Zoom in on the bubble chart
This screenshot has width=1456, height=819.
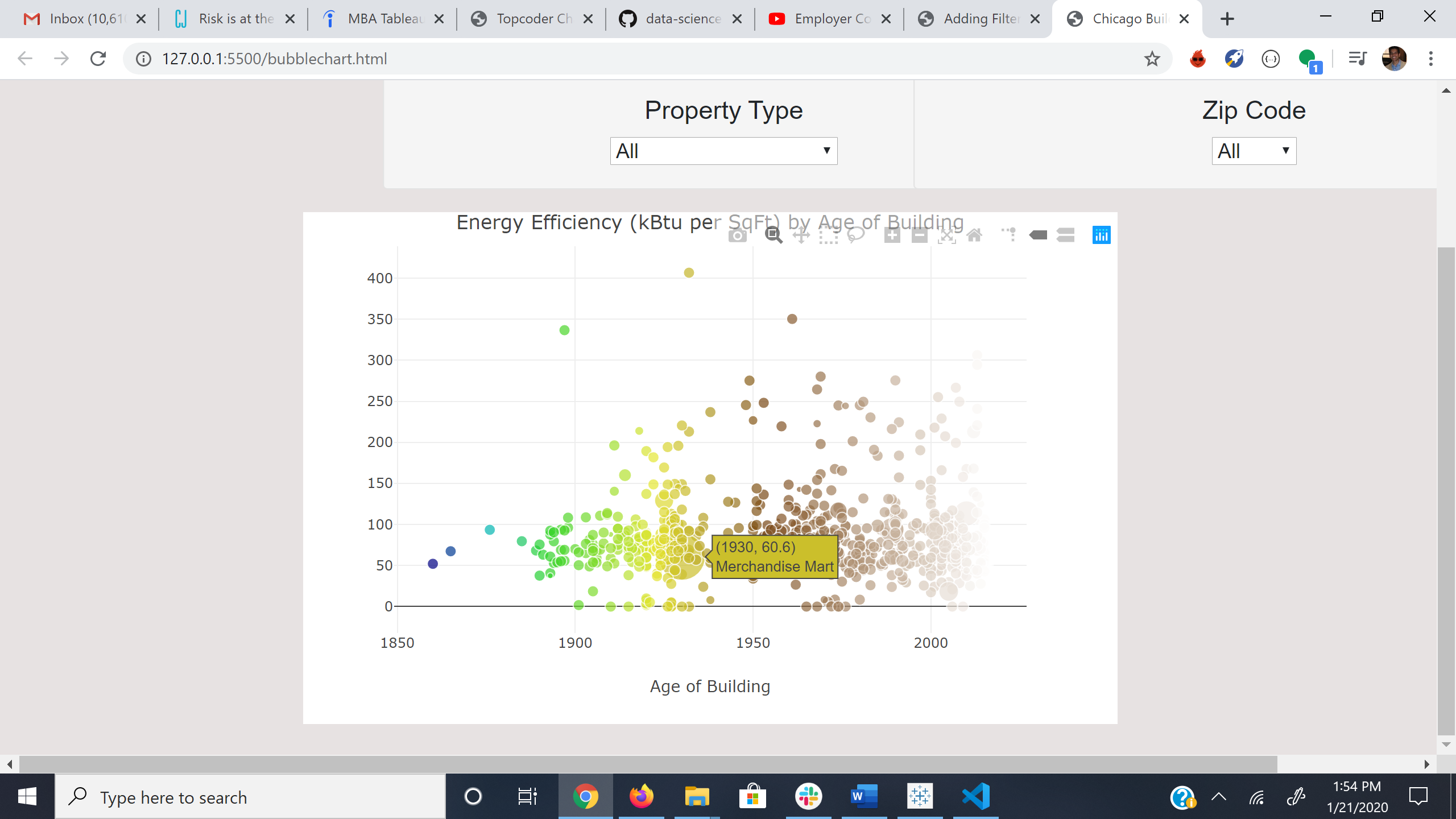coord(891,235)
